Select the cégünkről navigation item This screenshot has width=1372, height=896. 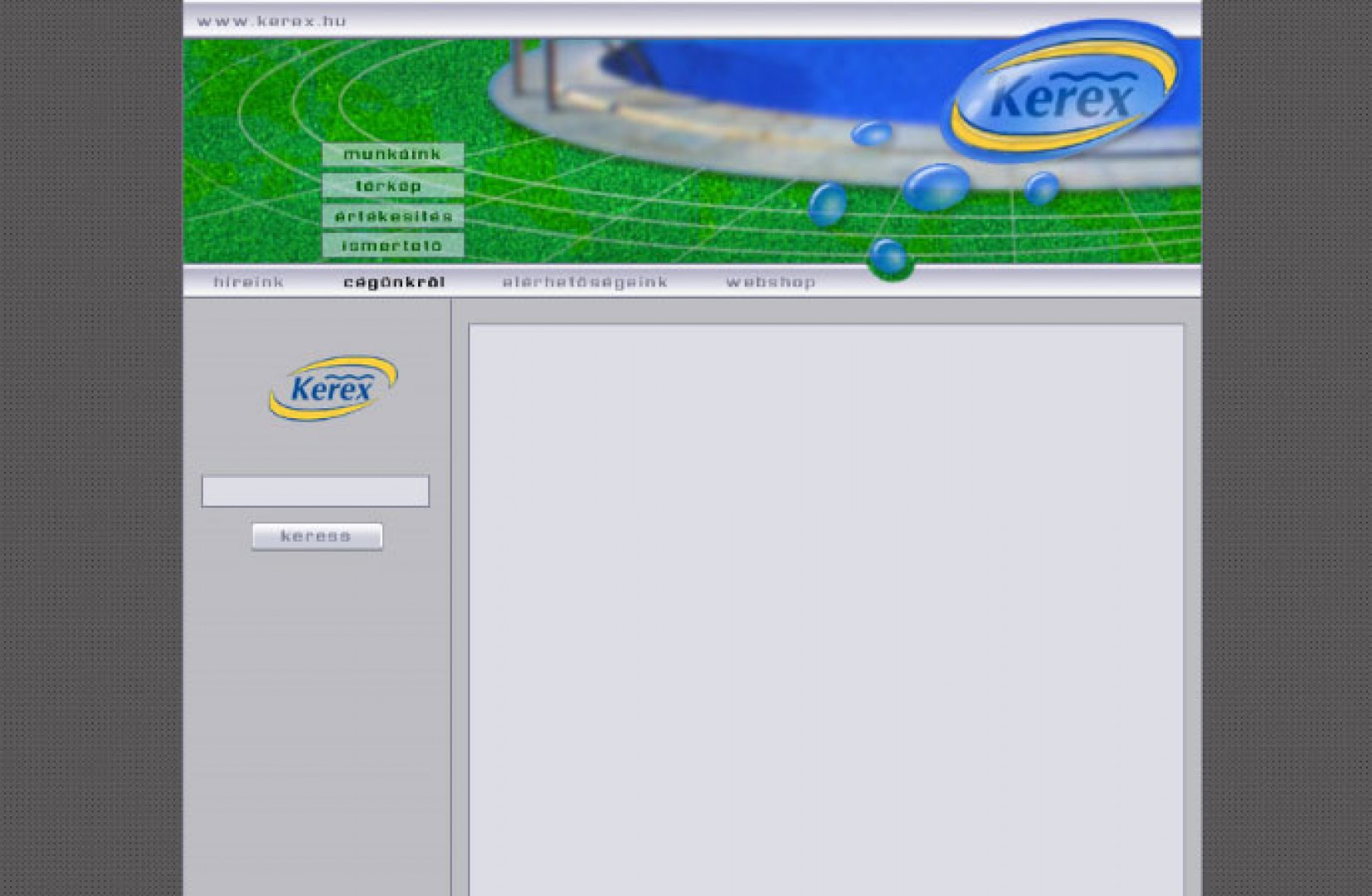click(x=394, y=282)
